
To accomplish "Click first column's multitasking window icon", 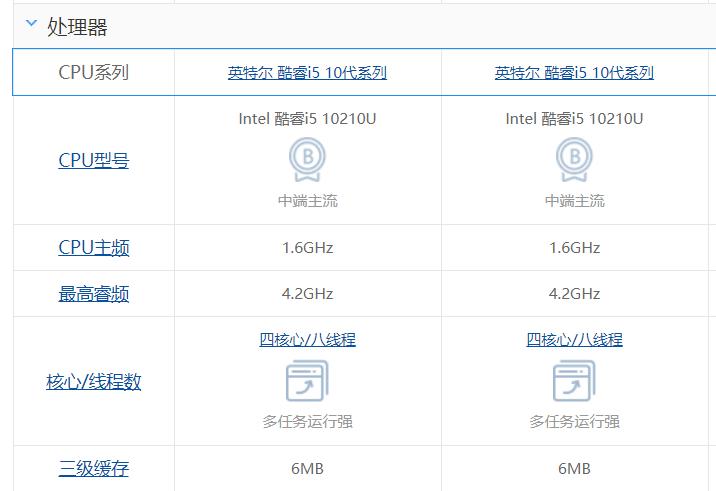I will point(307,381).
